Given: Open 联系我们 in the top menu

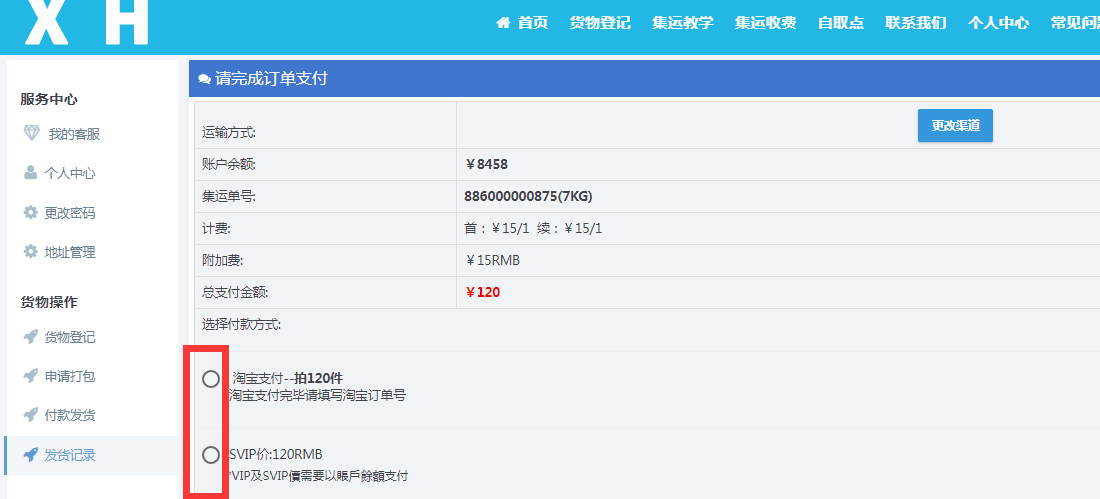Looking at the screenshot, I should (x=916, y=23).
